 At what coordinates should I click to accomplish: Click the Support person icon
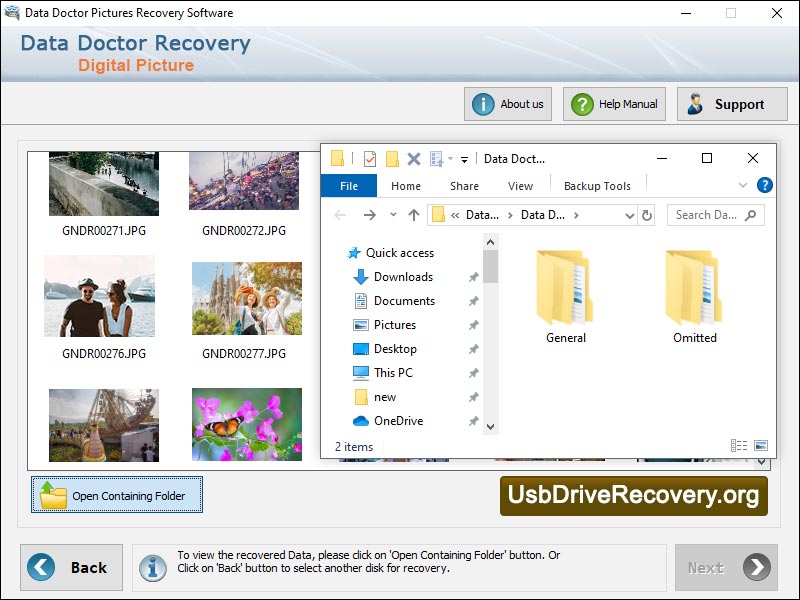coord(697,103)
